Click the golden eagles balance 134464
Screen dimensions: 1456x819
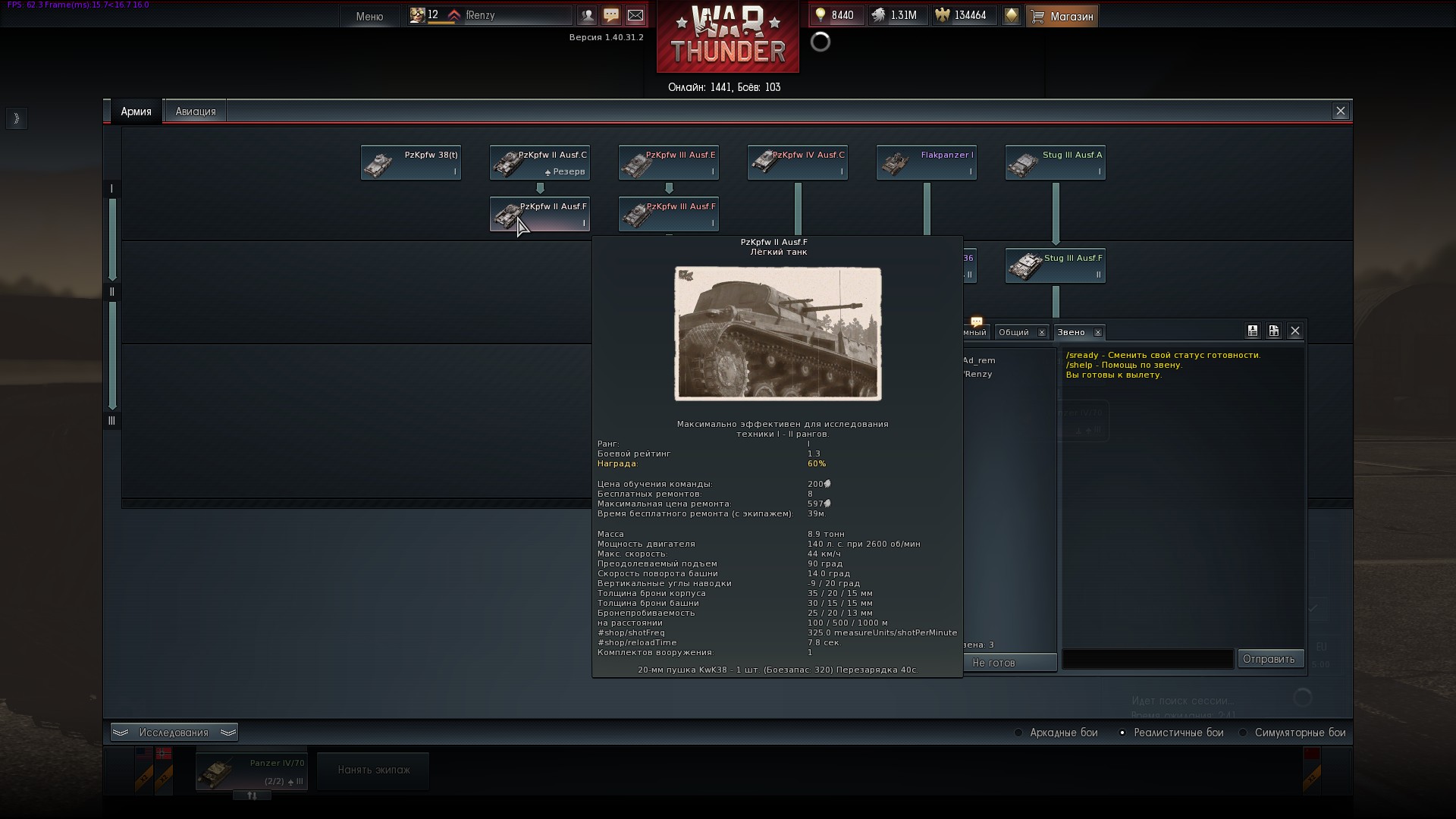963,15
